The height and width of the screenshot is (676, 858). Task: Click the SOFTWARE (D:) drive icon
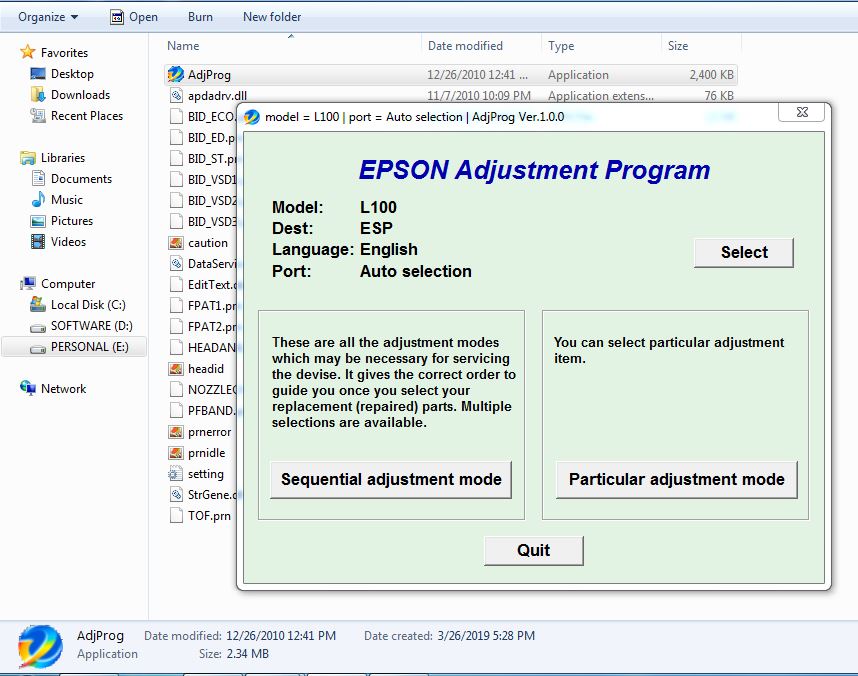38,327
